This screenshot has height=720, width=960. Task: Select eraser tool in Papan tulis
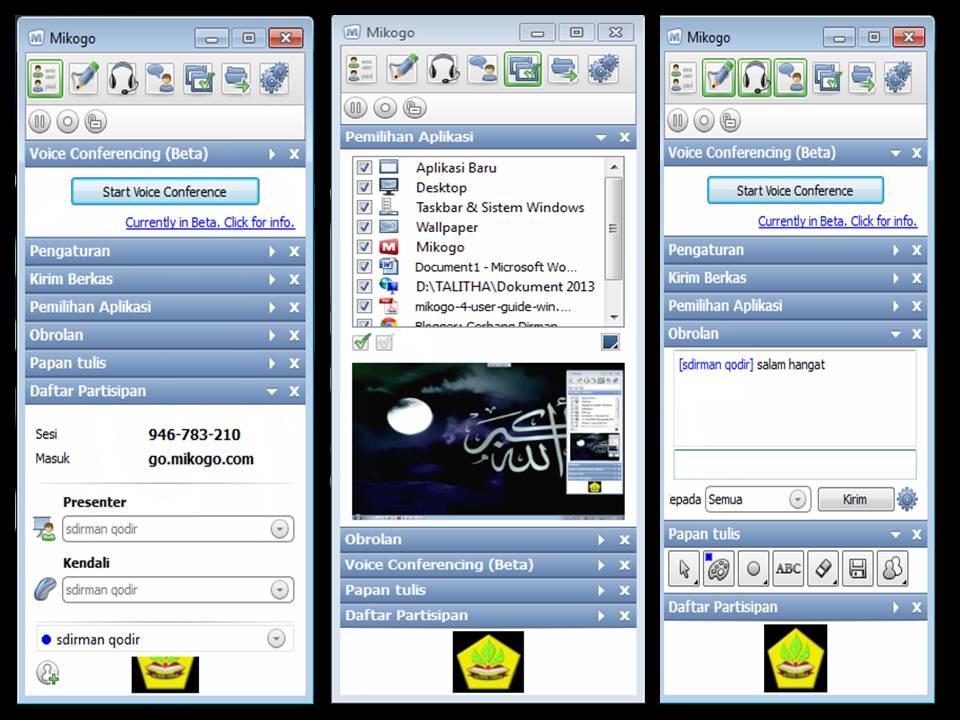823,568
